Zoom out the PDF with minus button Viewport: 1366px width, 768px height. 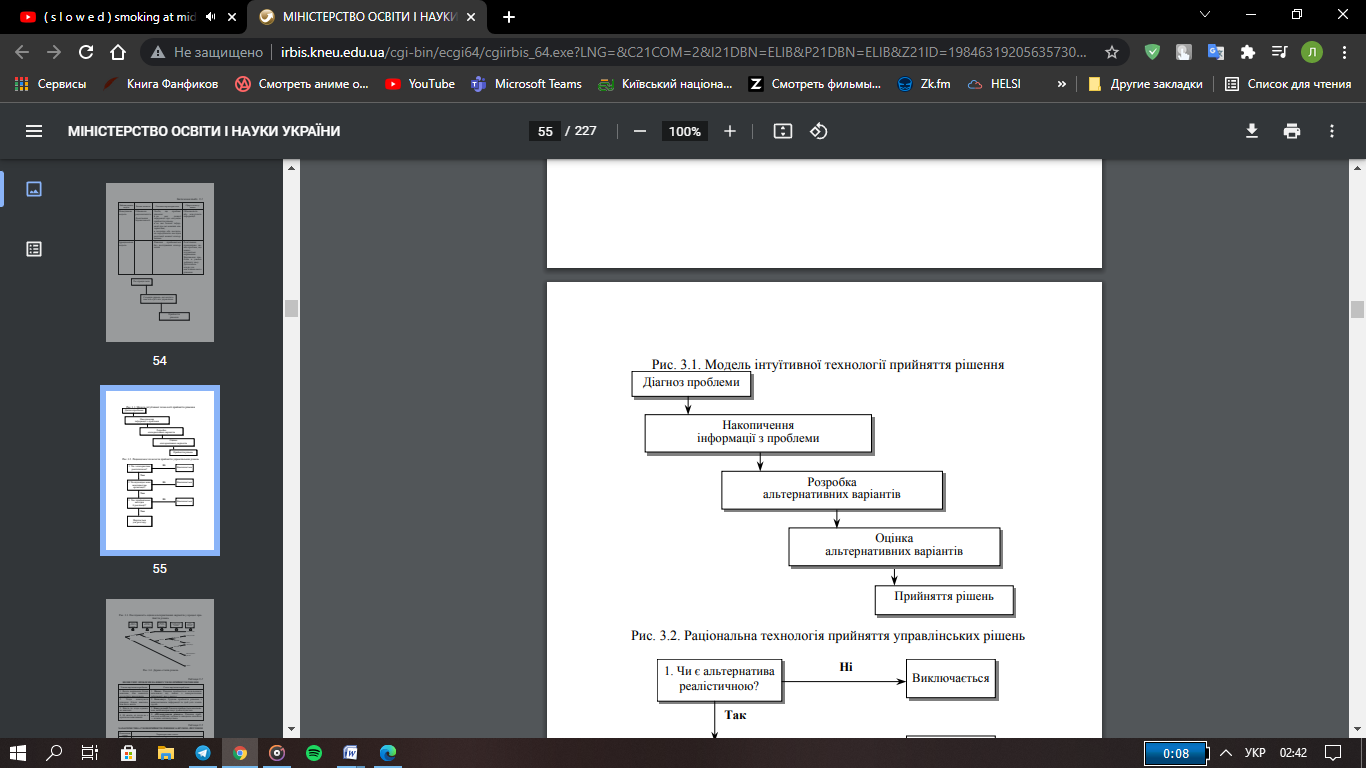pyautogui.click(x=640, y=131)
